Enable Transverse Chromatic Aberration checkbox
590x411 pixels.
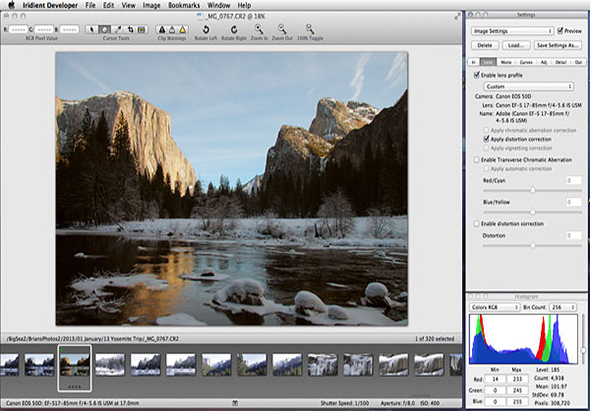477,160
